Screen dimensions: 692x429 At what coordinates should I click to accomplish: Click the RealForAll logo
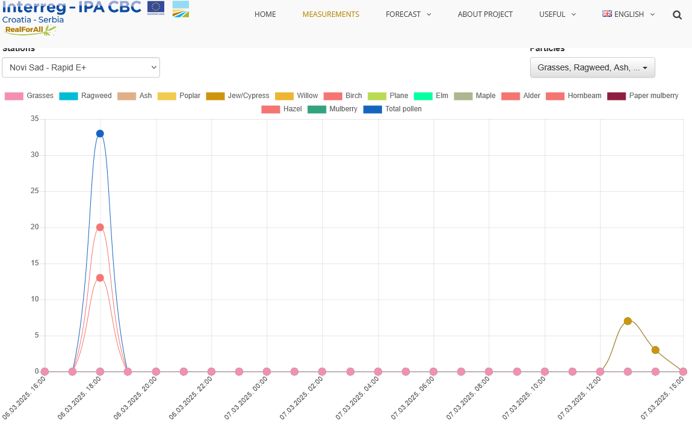coord(30,30)
